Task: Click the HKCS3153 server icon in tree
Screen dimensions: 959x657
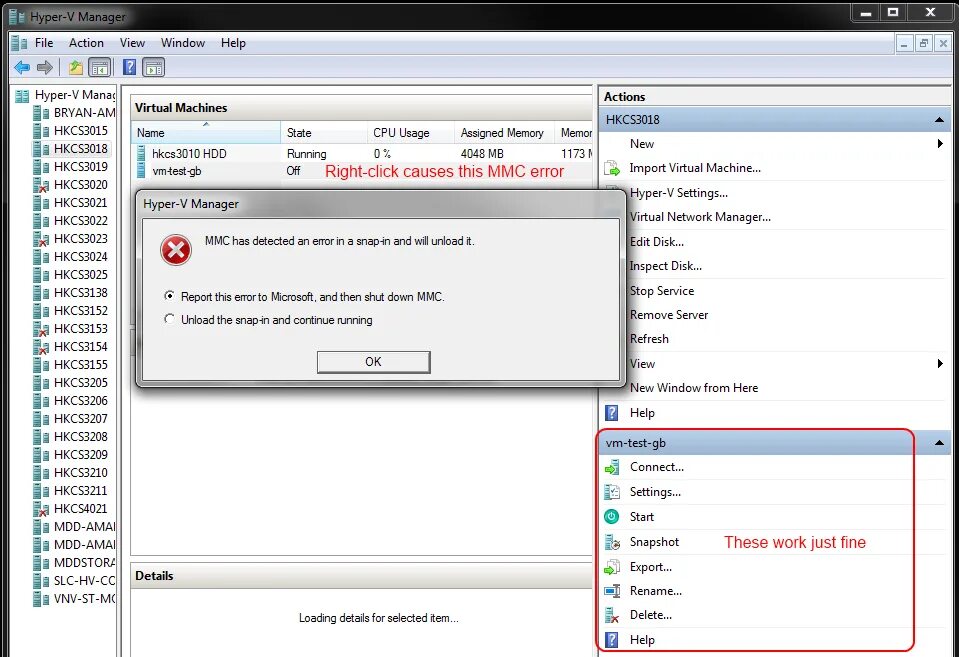Action: point(41,329)
